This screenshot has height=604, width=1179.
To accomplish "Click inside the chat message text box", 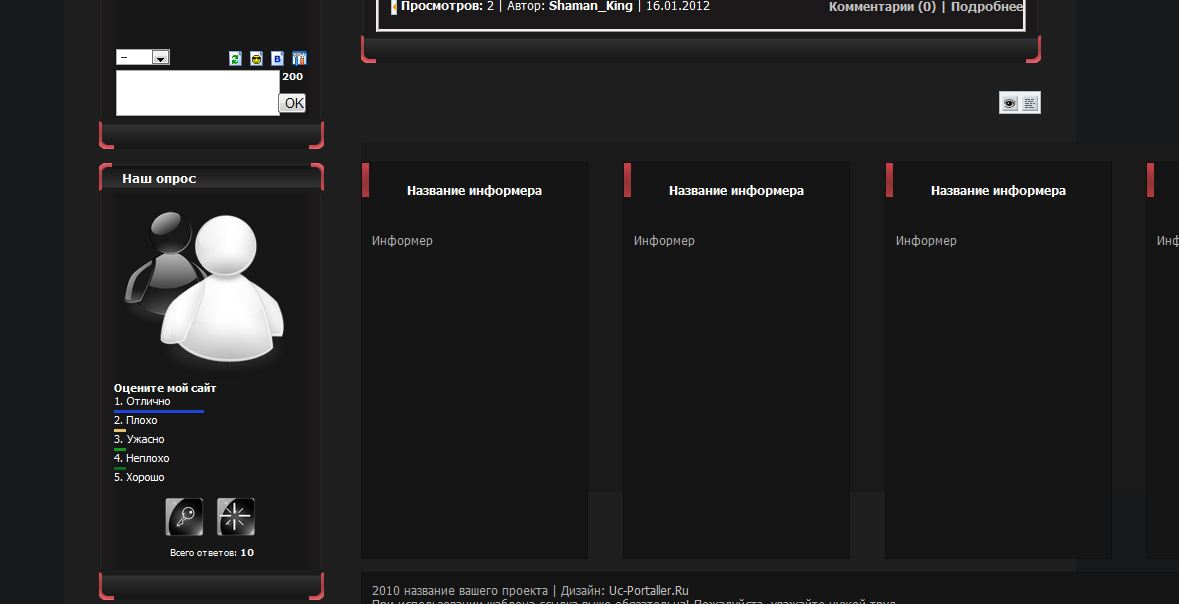I will pos(197,93).
